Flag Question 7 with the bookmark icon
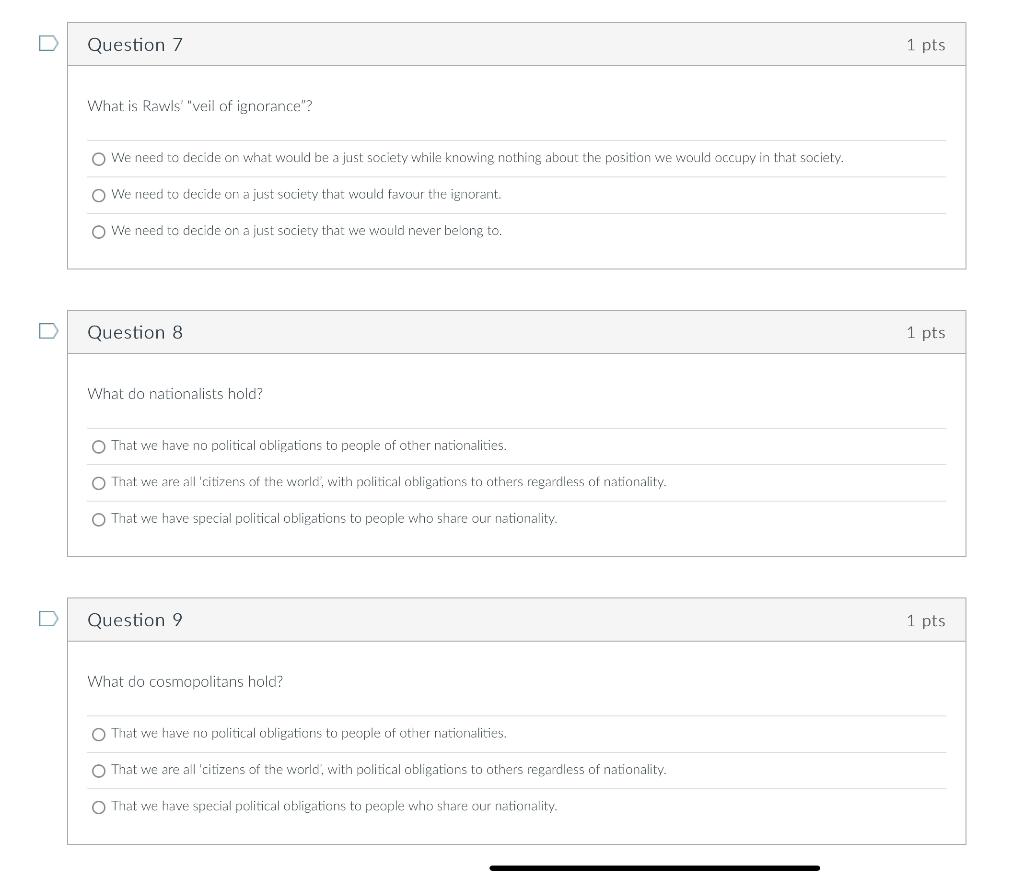Viewport: 1024px width, 878px height. (x=48, y=43)
